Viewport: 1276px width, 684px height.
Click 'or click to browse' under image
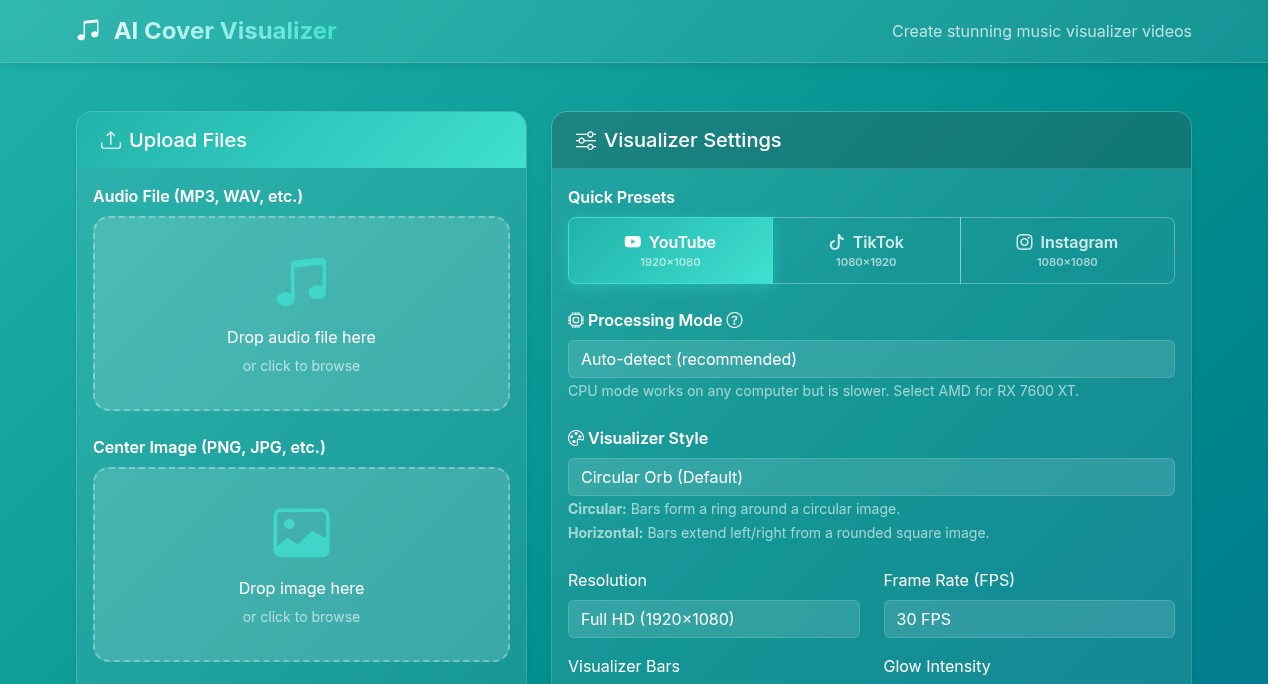pyautogui.click(x=301, y=617)
